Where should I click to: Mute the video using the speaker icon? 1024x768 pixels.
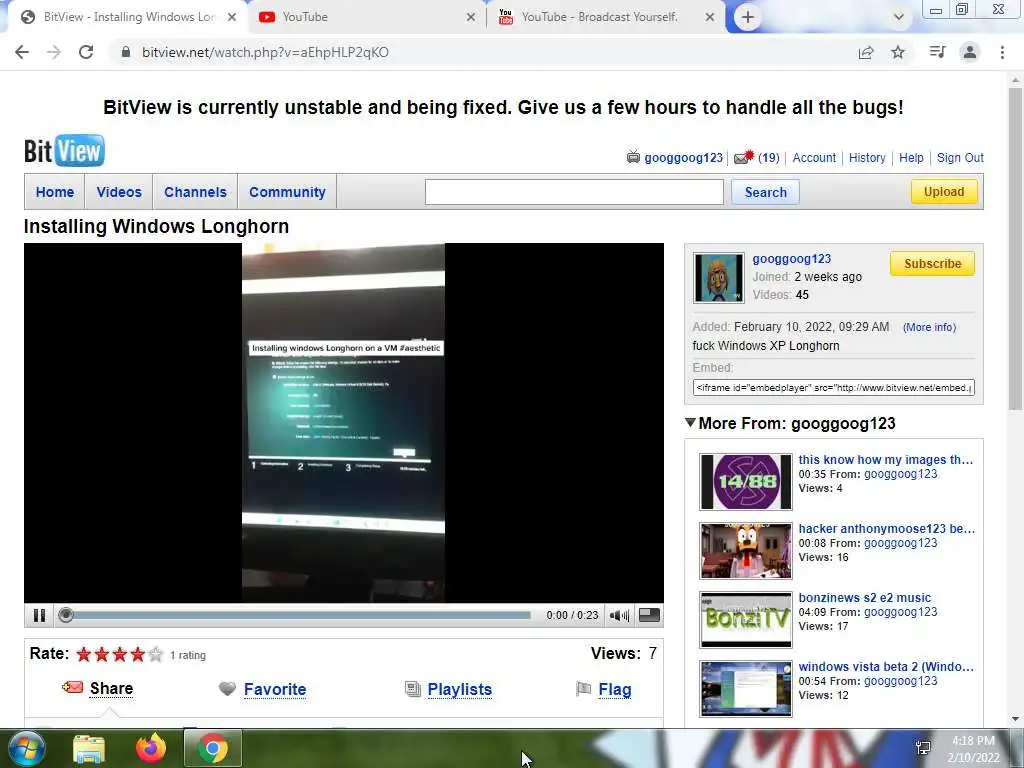coord(618,615)
